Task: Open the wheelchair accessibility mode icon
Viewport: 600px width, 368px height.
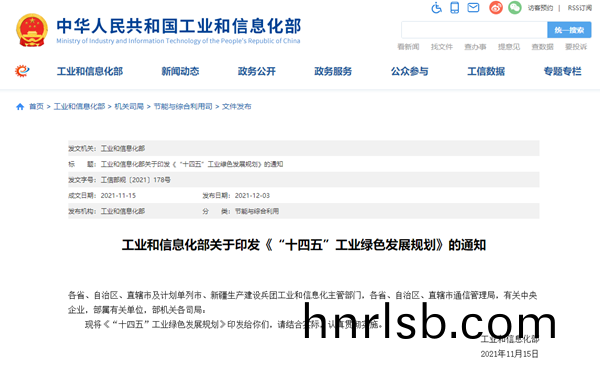Action: coord(436,8)
